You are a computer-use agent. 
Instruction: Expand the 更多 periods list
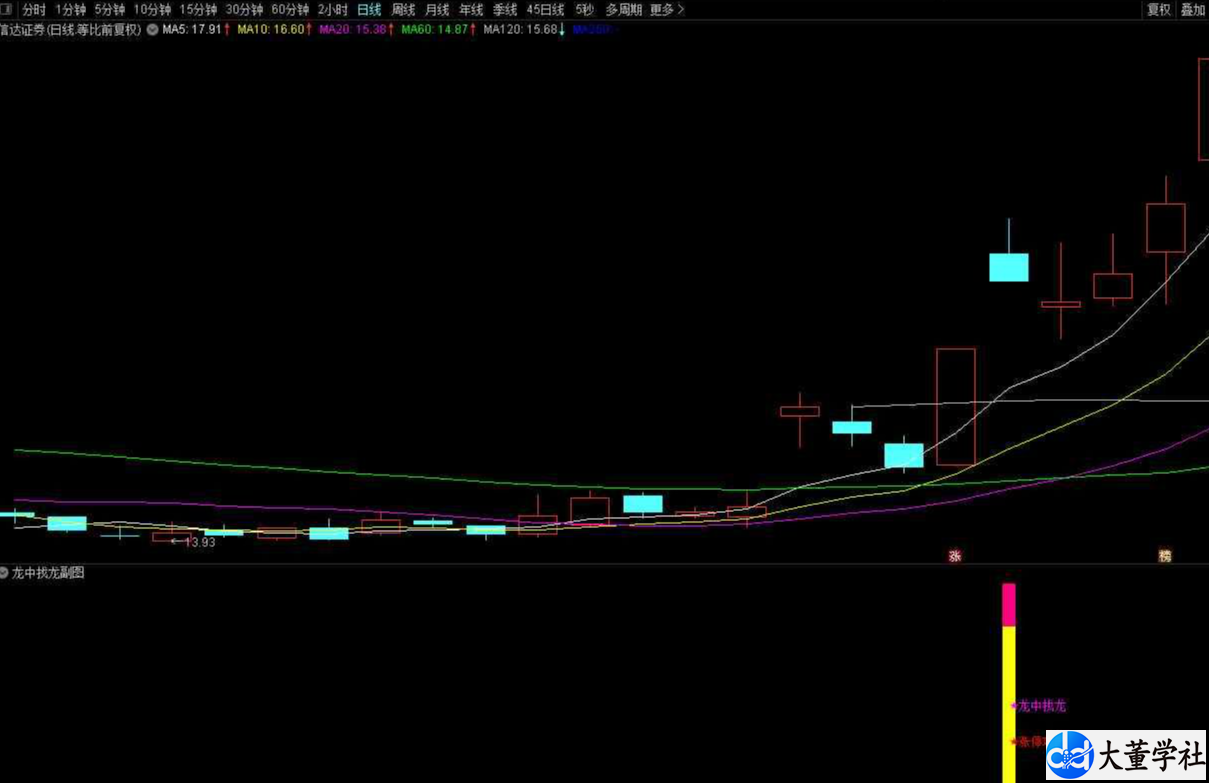[666, 10]
